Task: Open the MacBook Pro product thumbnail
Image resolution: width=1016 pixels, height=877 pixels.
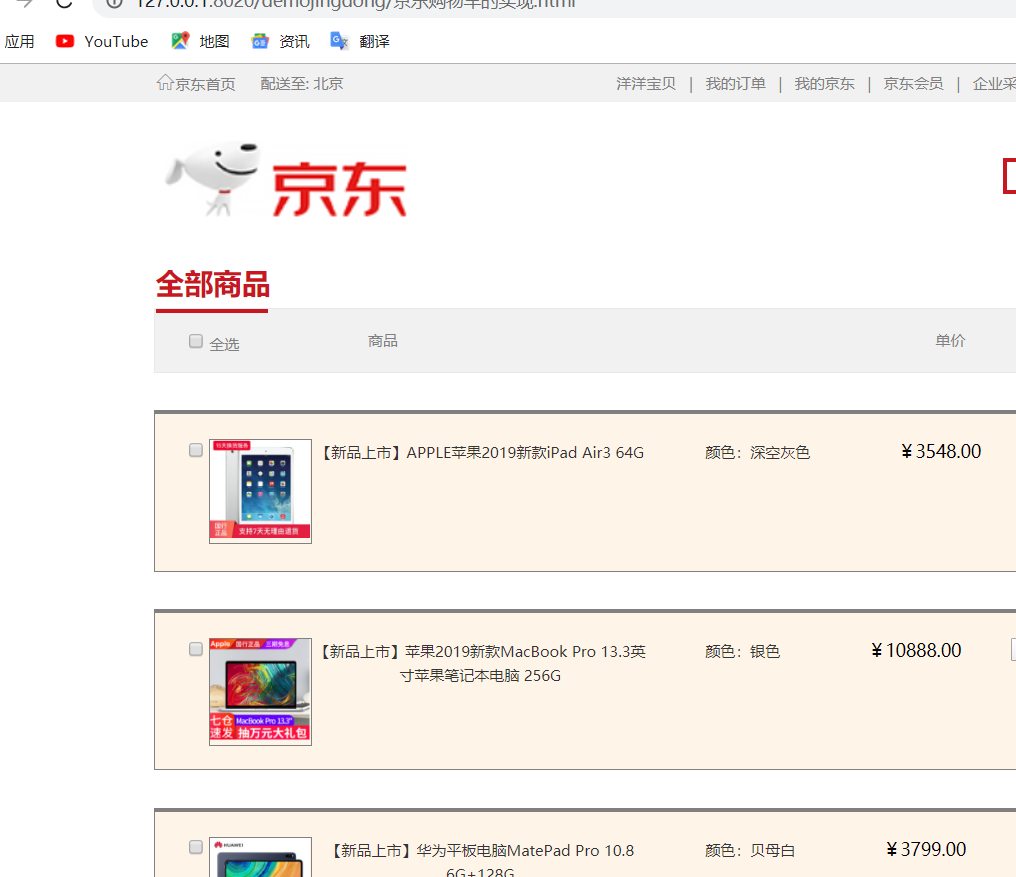Action: [x=260, y=692]
